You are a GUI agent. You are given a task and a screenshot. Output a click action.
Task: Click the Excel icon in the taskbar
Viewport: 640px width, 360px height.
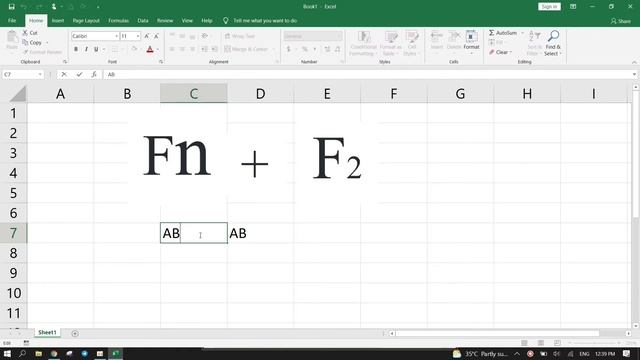pyautogui.click(x=116, y=353)
